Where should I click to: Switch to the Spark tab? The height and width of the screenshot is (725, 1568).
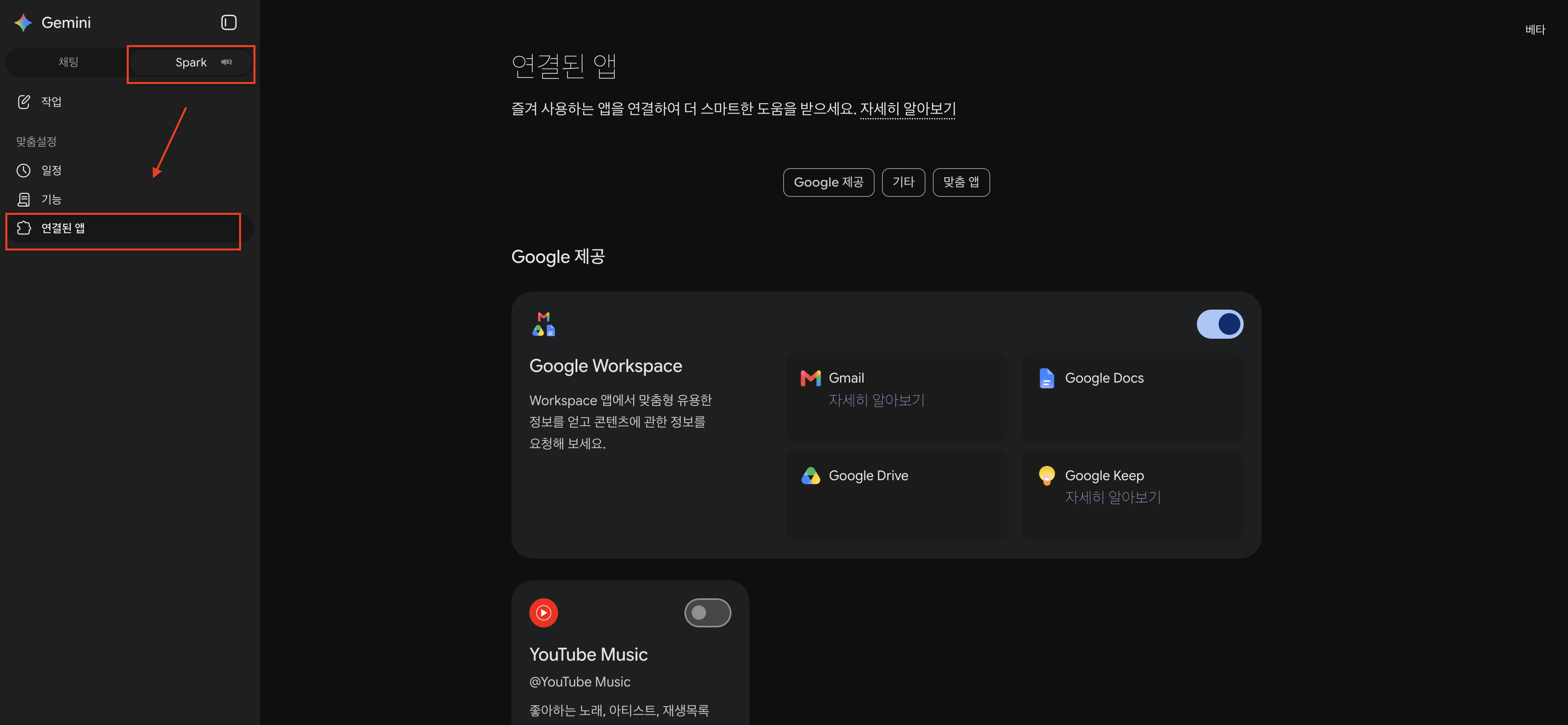(x=191, y=62)
